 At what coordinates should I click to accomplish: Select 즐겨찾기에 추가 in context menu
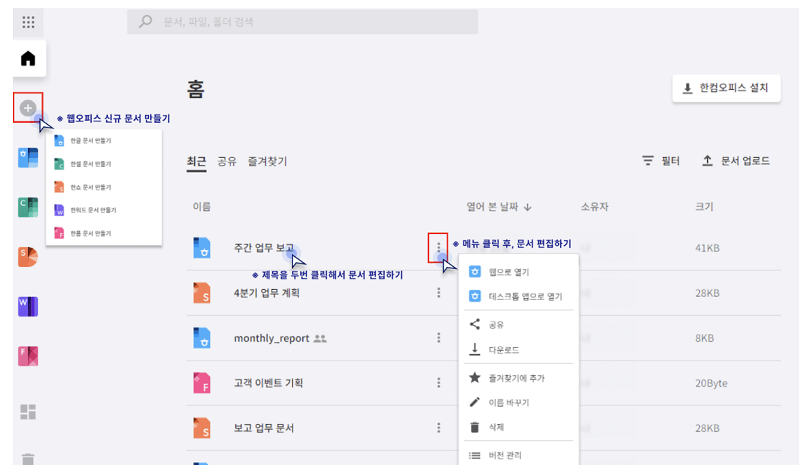518,378
